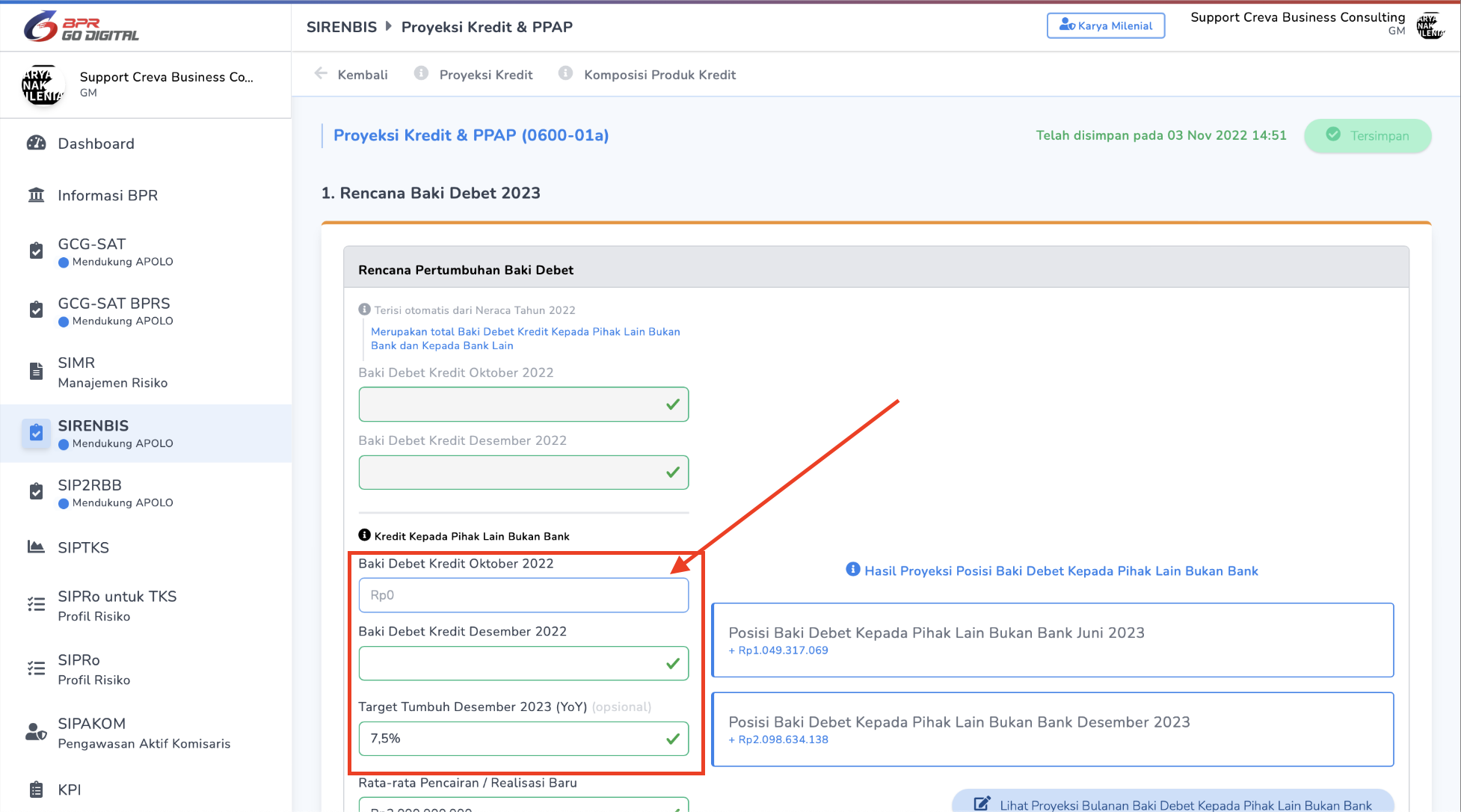
Task: Go to SIPAKOM Pengawasan Aktif Komisaris
Action: 146,733
